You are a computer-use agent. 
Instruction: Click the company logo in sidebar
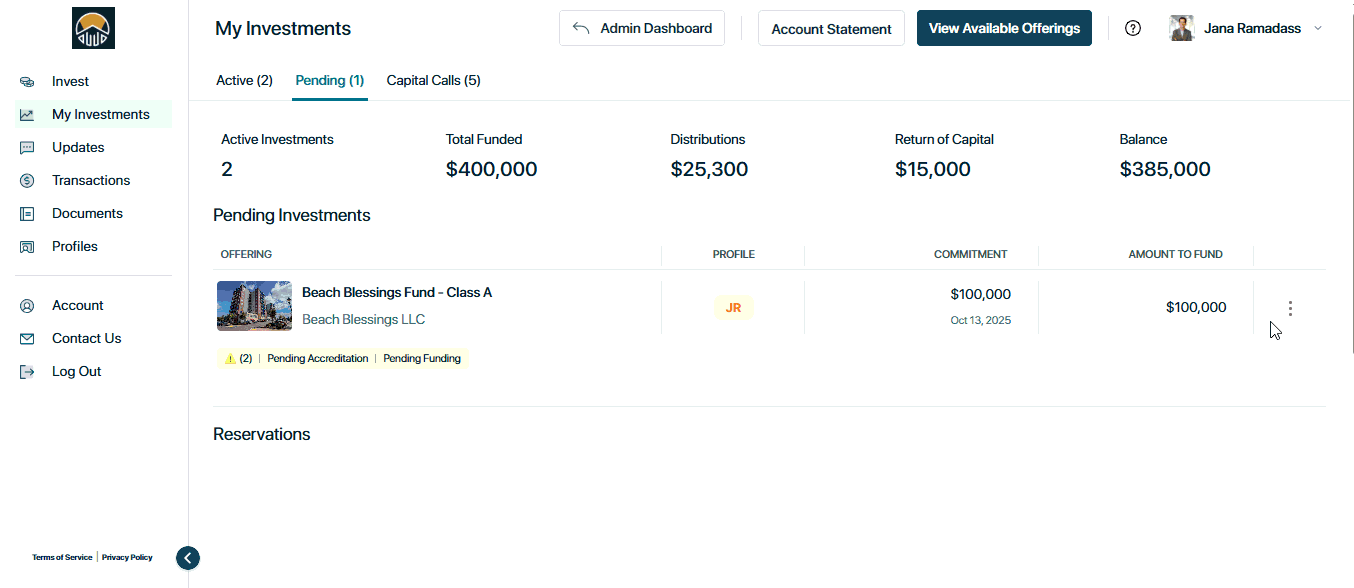pos(93,28)
